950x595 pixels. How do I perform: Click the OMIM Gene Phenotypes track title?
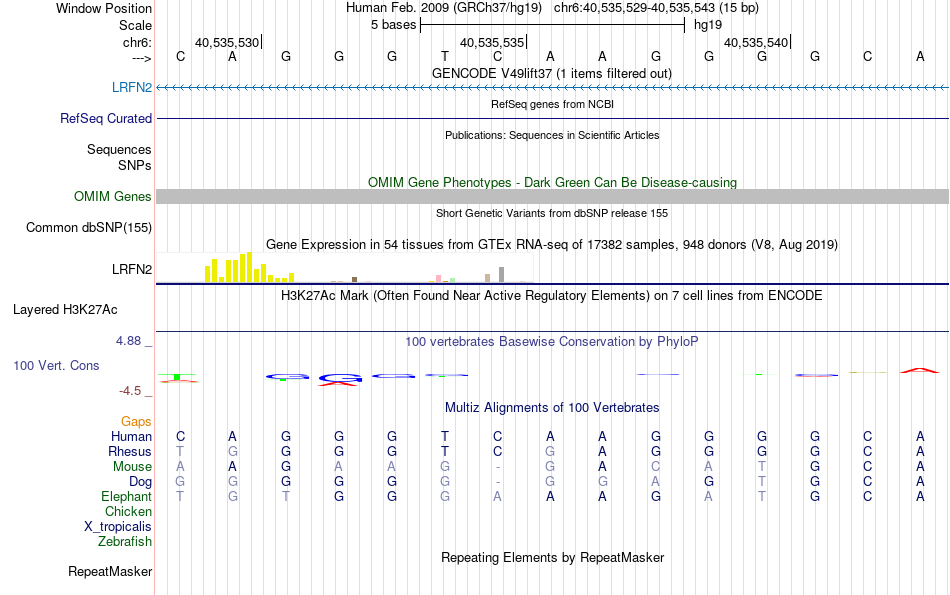552,182
